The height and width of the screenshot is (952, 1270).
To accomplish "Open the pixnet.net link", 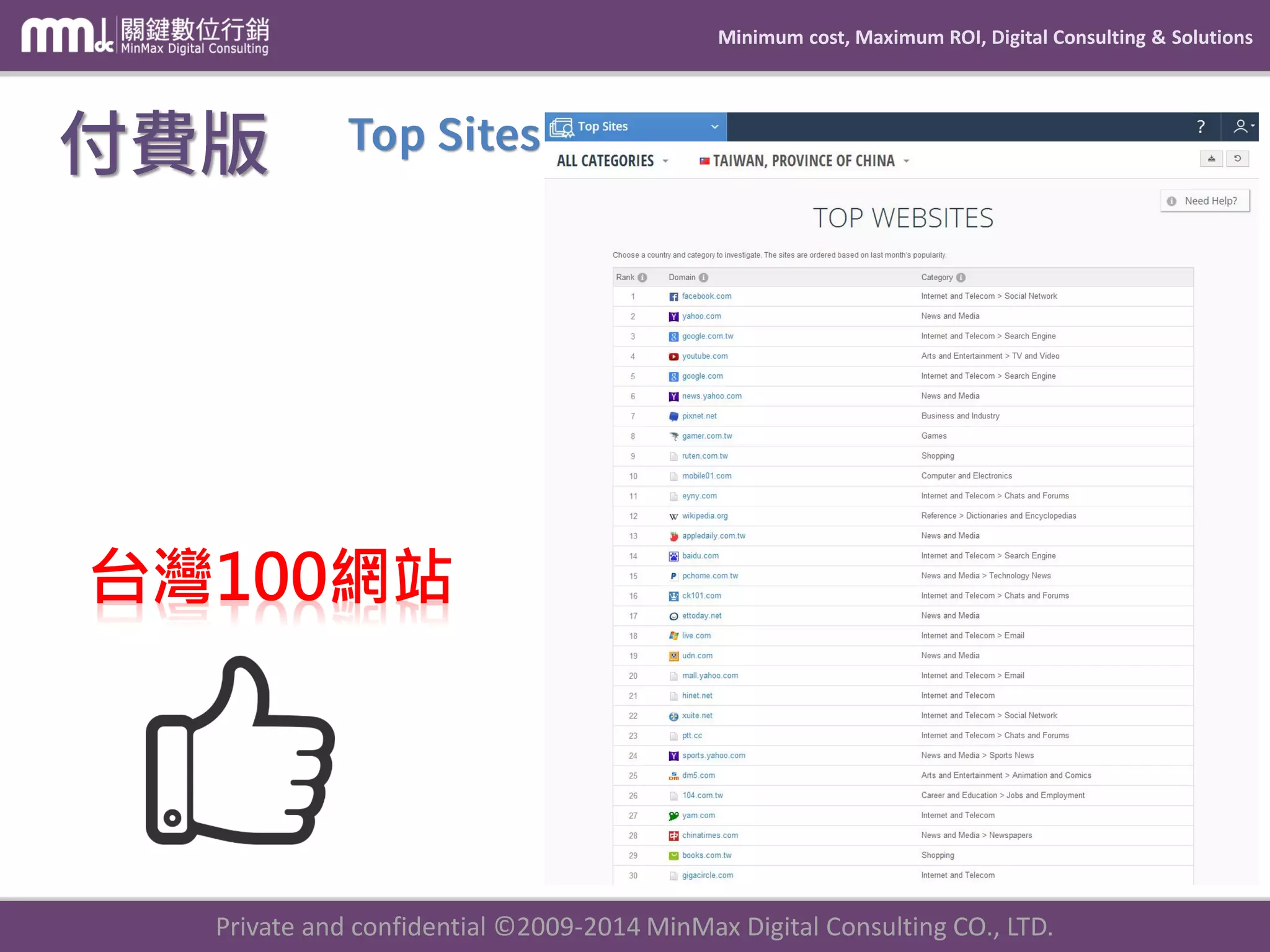I will point(699,416).
